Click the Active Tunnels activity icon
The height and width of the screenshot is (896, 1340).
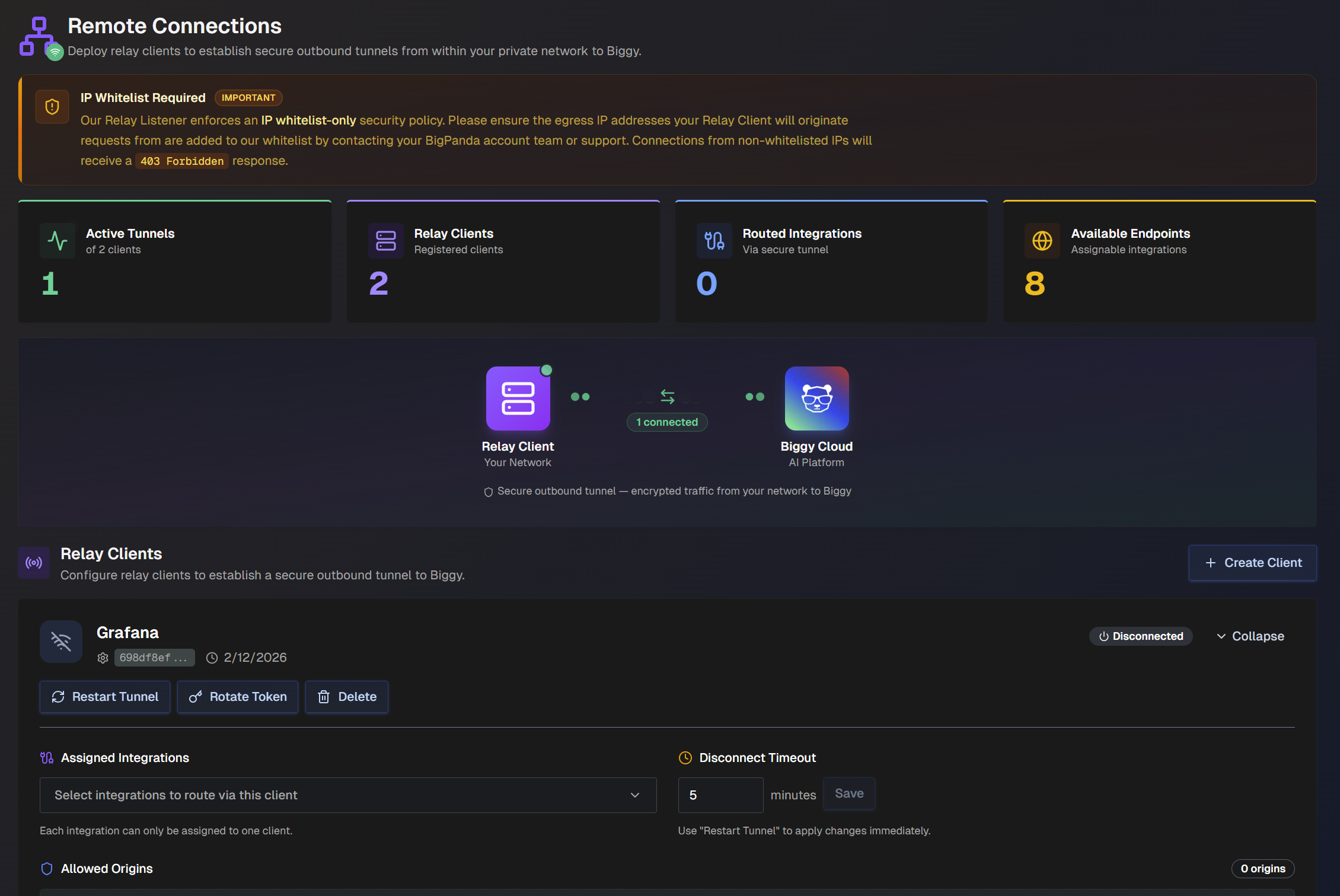[x=57, y=241]
